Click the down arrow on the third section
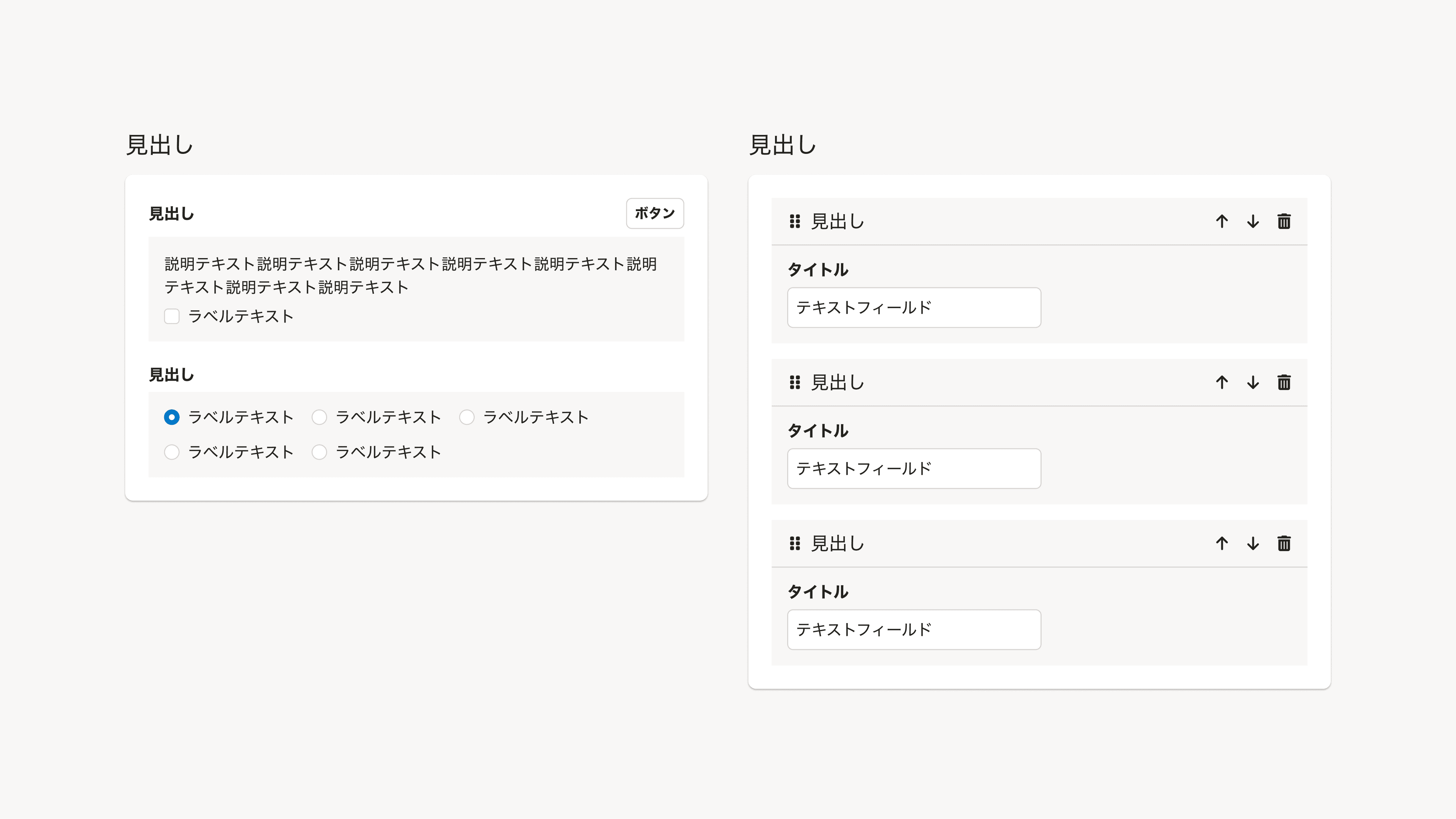This screenshot has width=1456, height=819. tap(1252, 543)
